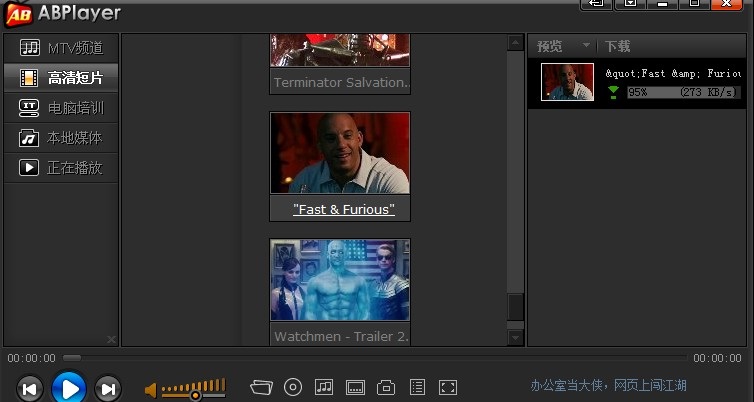Click the disc icon in the toolbar
Viewport: 754px width, 402px height.
pyautogui.click(x=293, y=387)
